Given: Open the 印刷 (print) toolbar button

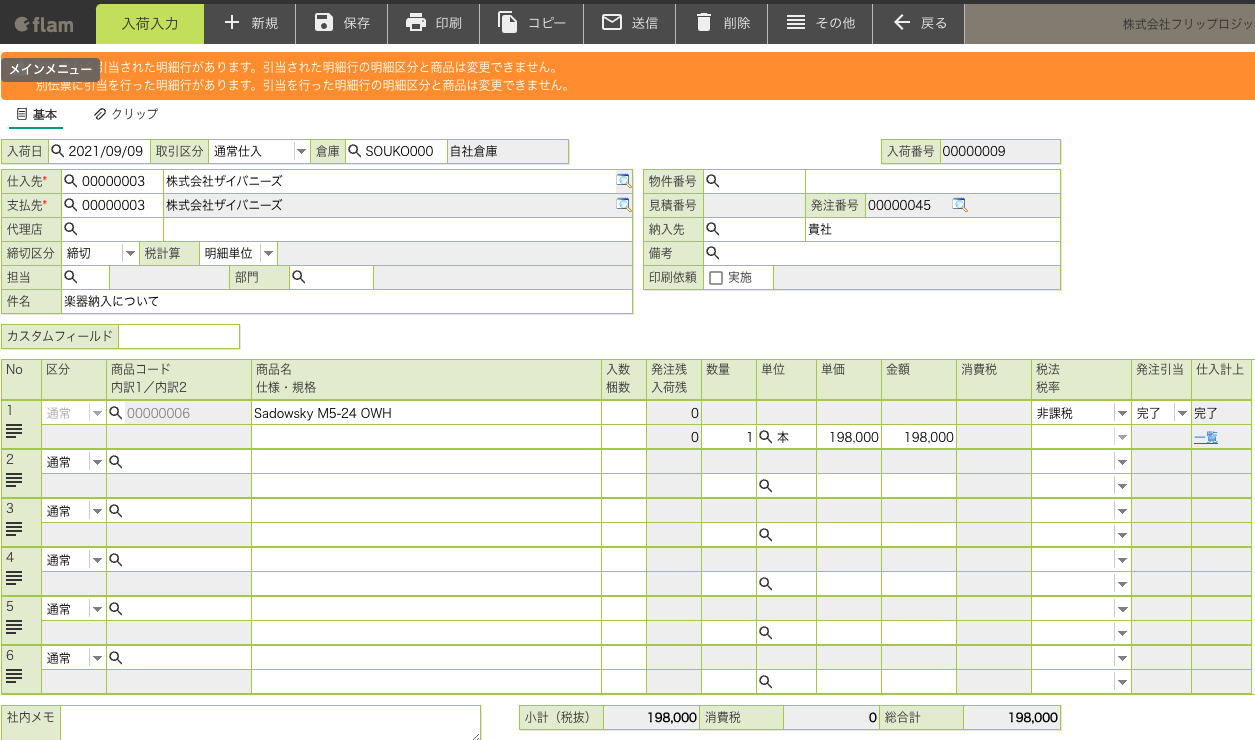Looking at the screenshot, I should tap(434, 22).
